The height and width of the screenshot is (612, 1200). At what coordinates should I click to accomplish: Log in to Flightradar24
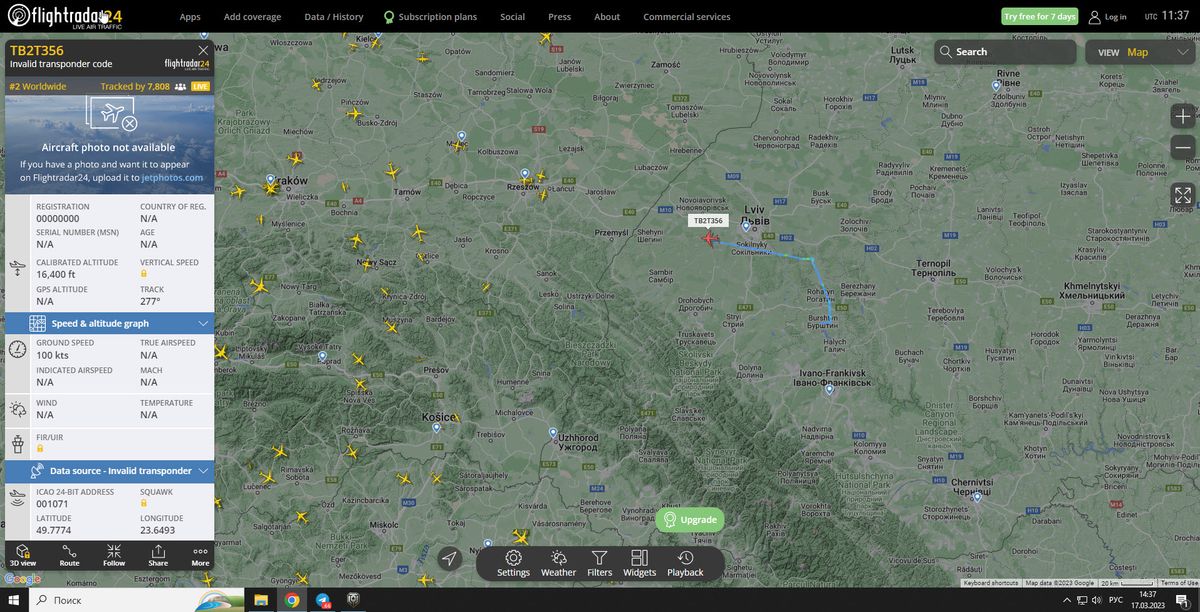(x=1107, y=16)
